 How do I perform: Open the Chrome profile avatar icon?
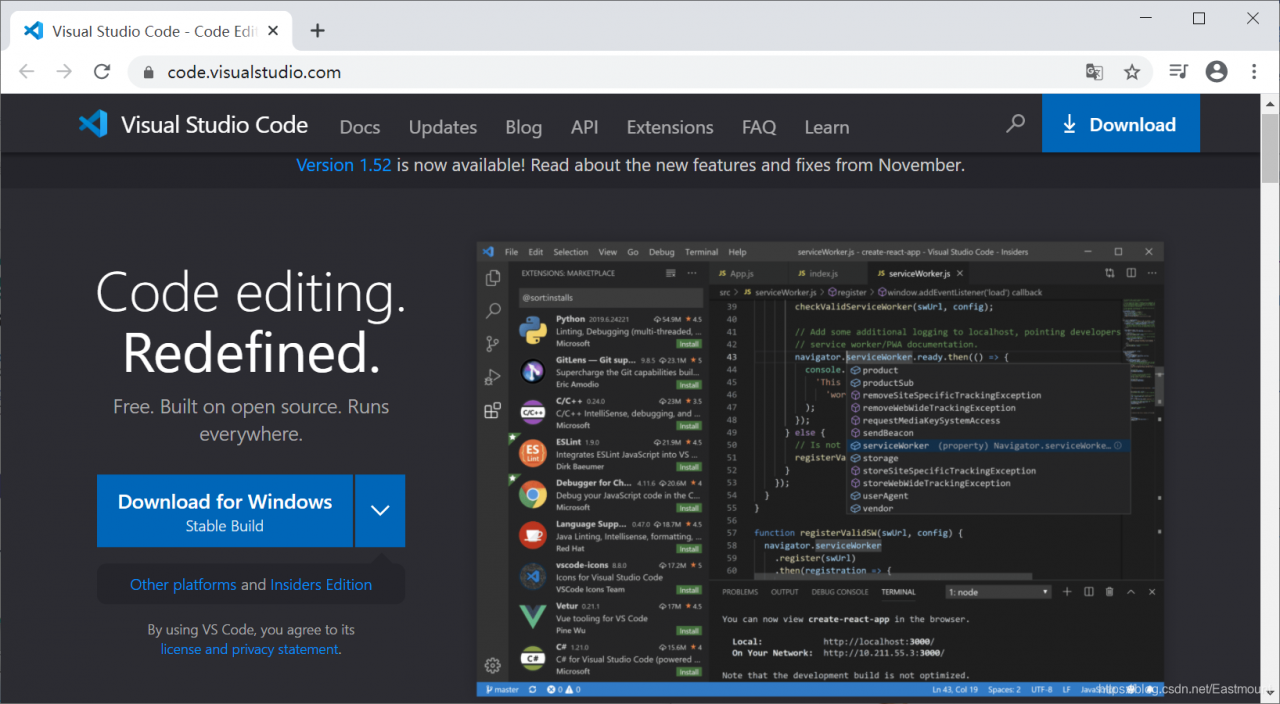pos(1216,72)
